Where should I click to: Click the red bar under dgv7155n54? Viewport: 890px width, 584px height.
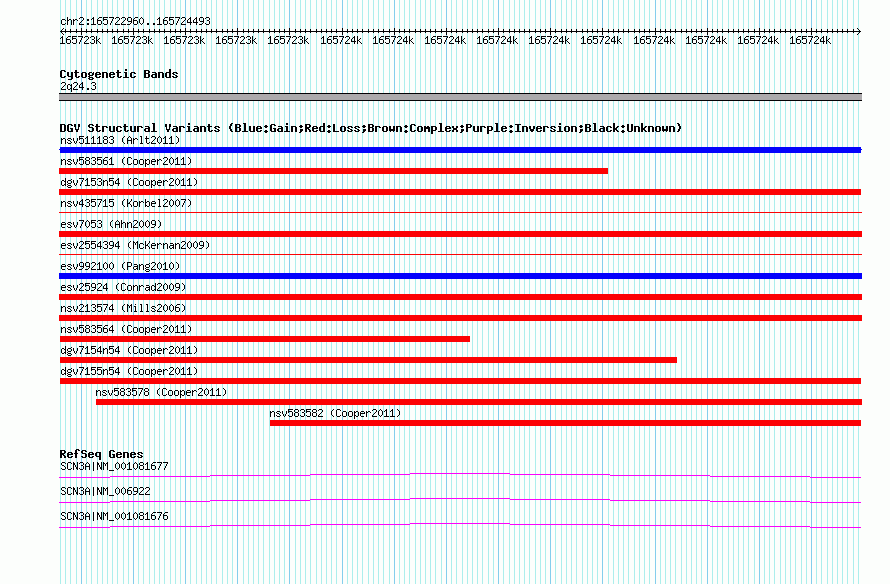coord(460,381)
